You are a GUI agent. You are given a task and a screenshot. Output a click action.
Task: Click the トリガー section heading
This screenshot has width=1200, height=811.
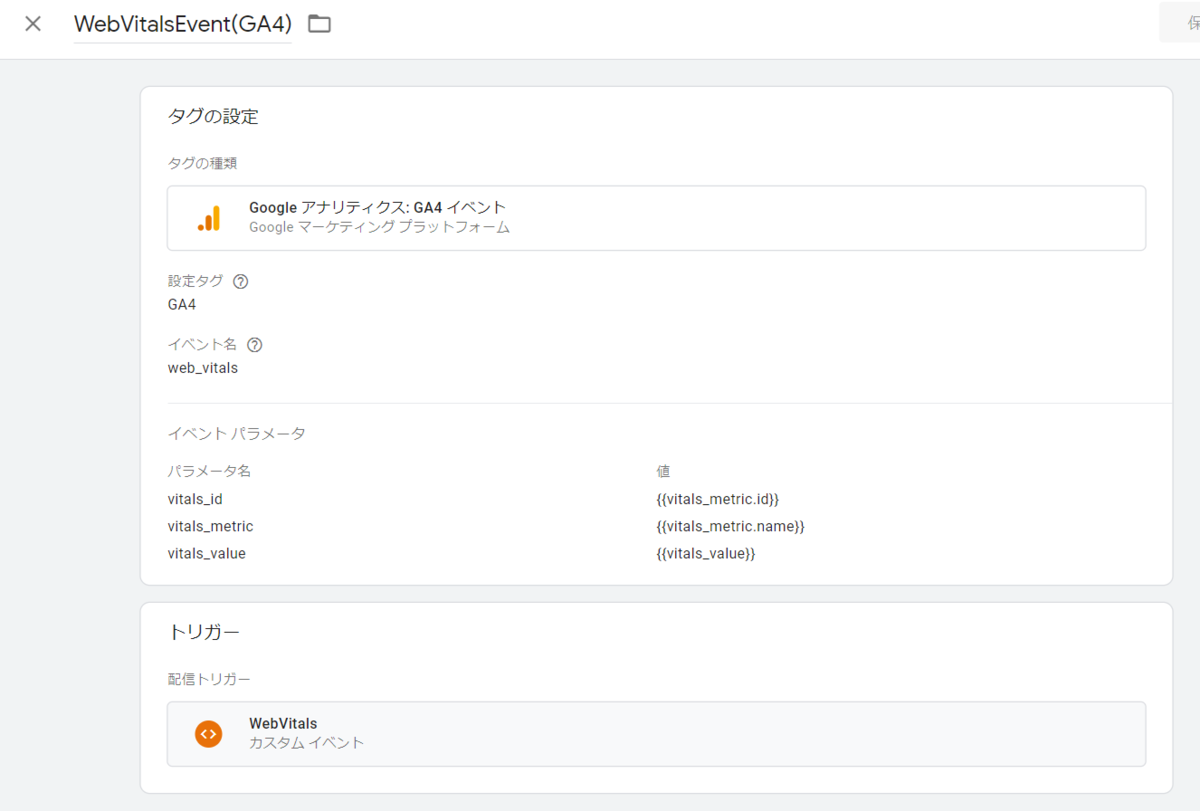204,632
